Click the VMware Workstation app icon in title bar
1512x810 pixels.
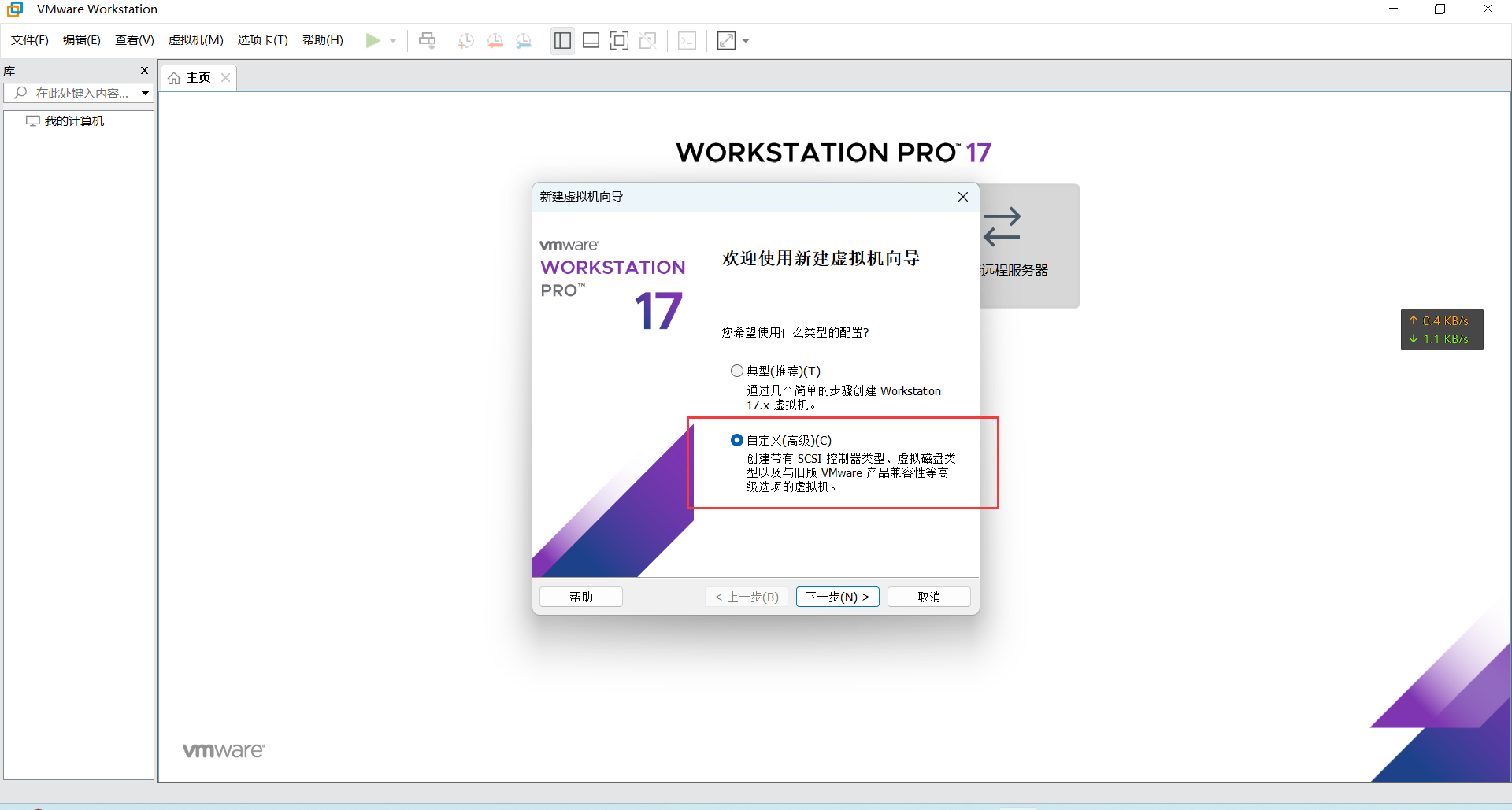pos(15,9)
